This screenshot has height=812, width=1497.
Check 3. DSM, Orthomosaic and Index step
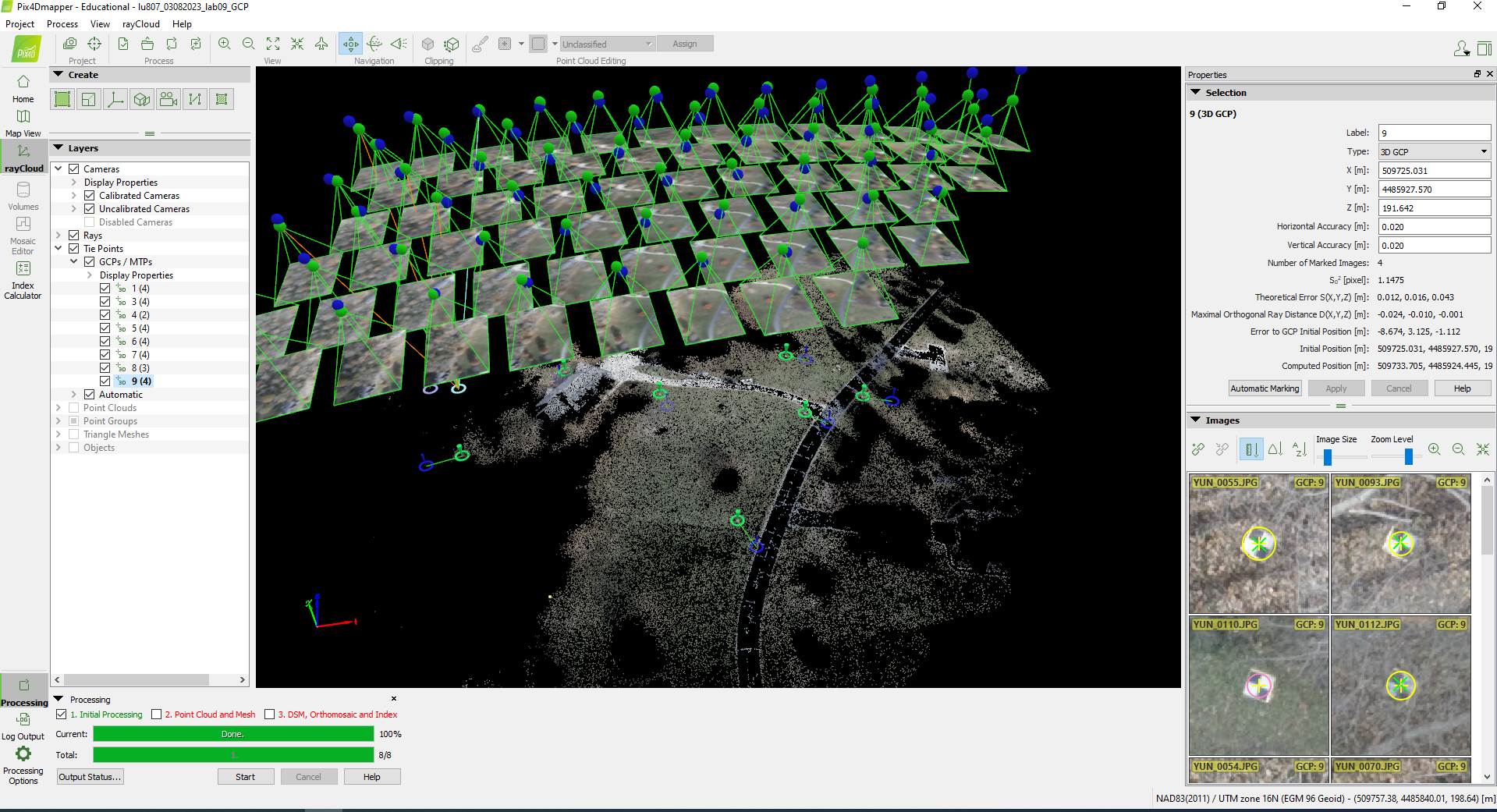270,714
